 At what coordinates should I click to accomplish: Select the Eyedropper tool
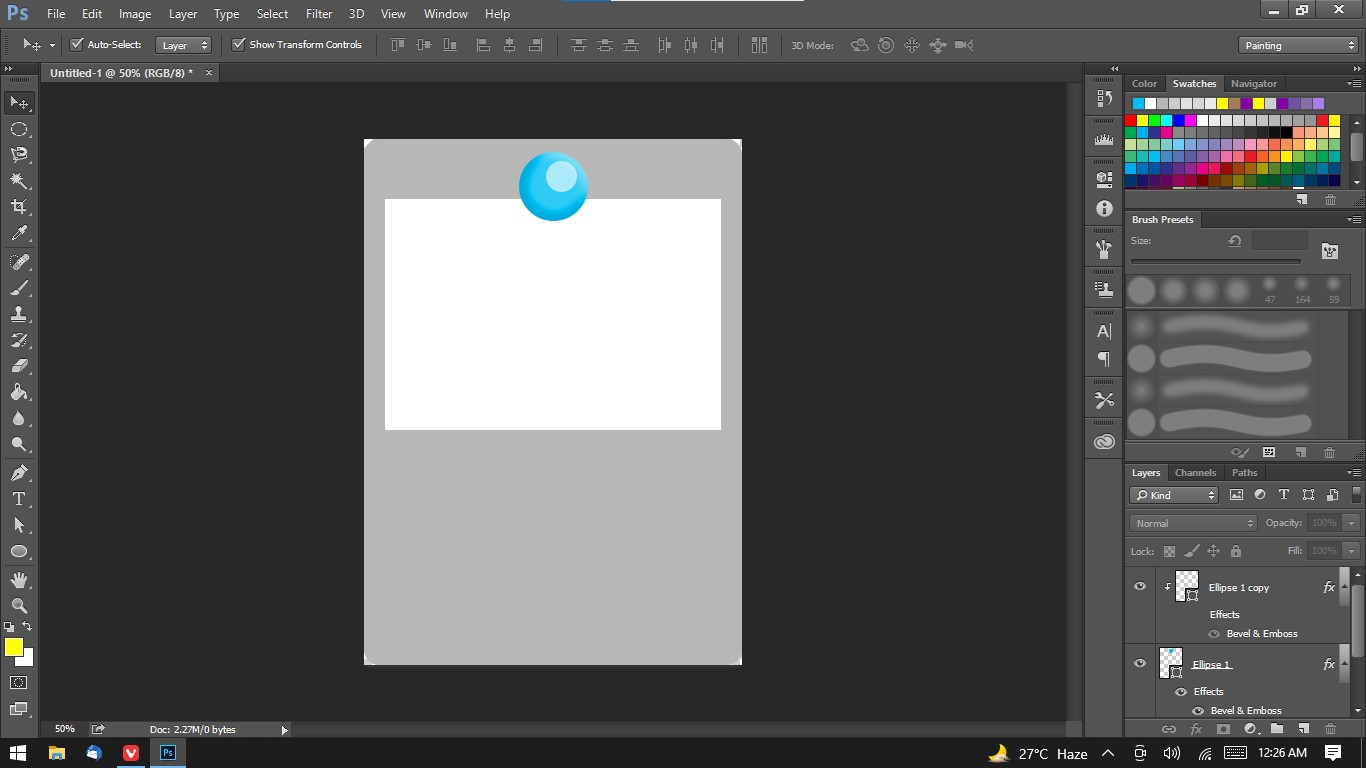[x=19, y=233]
